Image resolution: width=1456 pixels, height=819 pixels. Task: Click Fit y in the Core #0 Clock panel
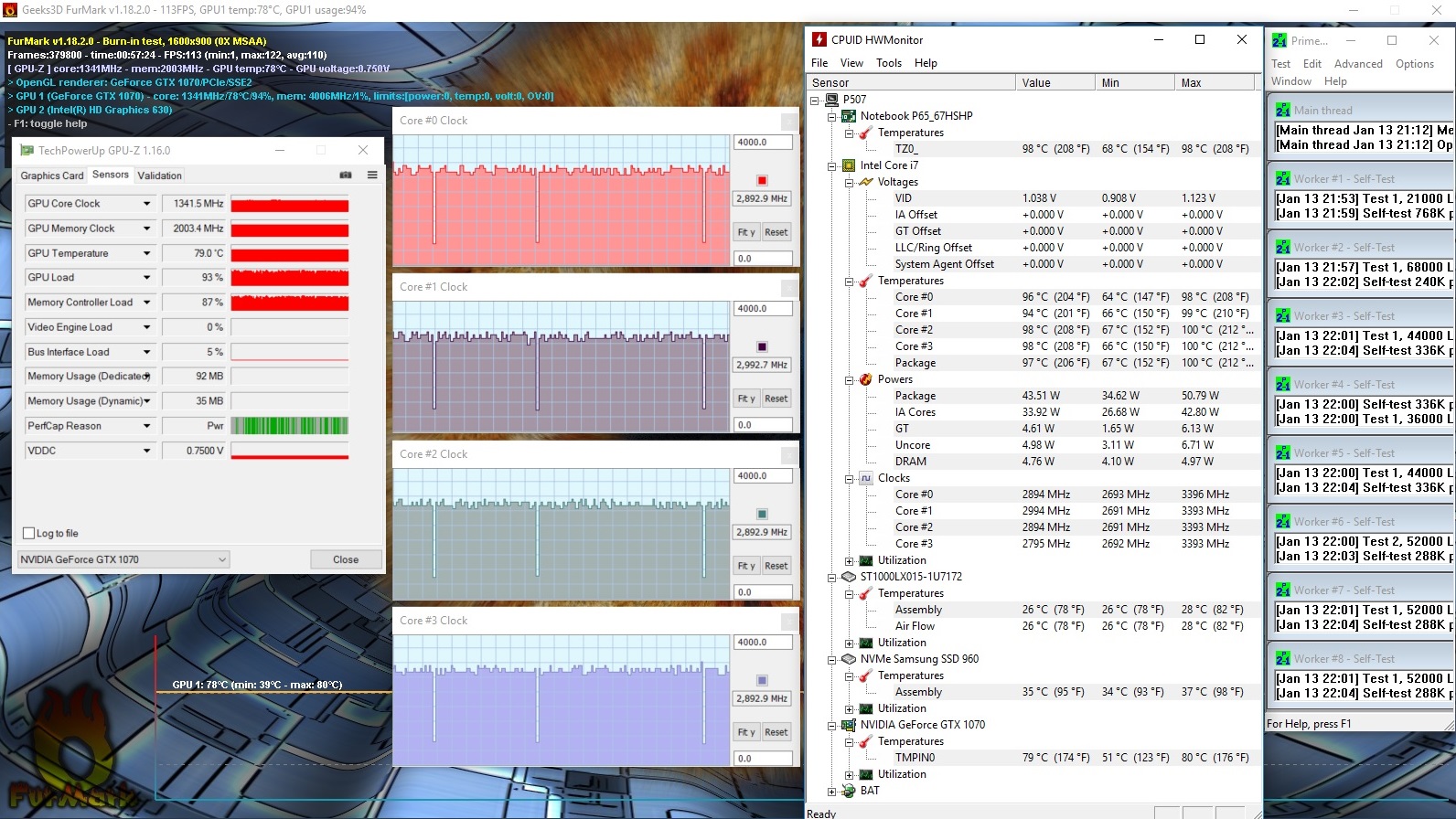pos(746,232)
